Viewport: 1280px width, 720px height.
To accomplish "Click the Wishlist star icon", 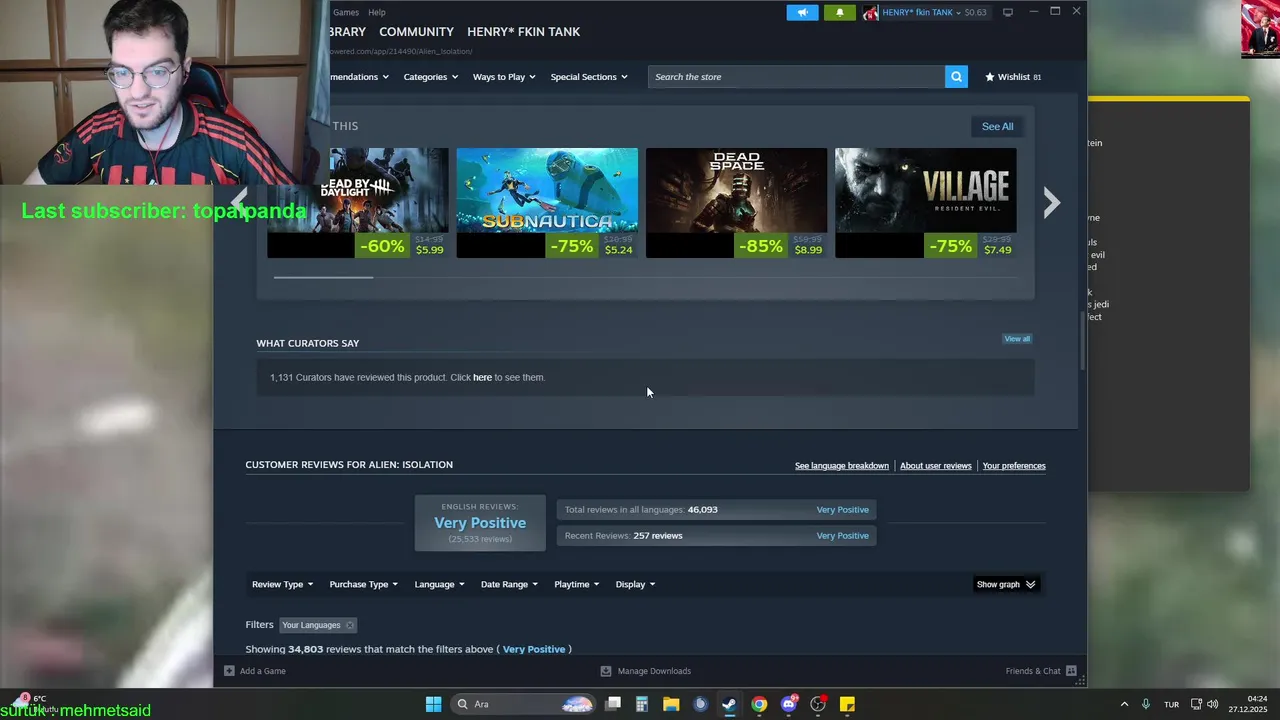I will pyautogui.click(x=990, y=77).
